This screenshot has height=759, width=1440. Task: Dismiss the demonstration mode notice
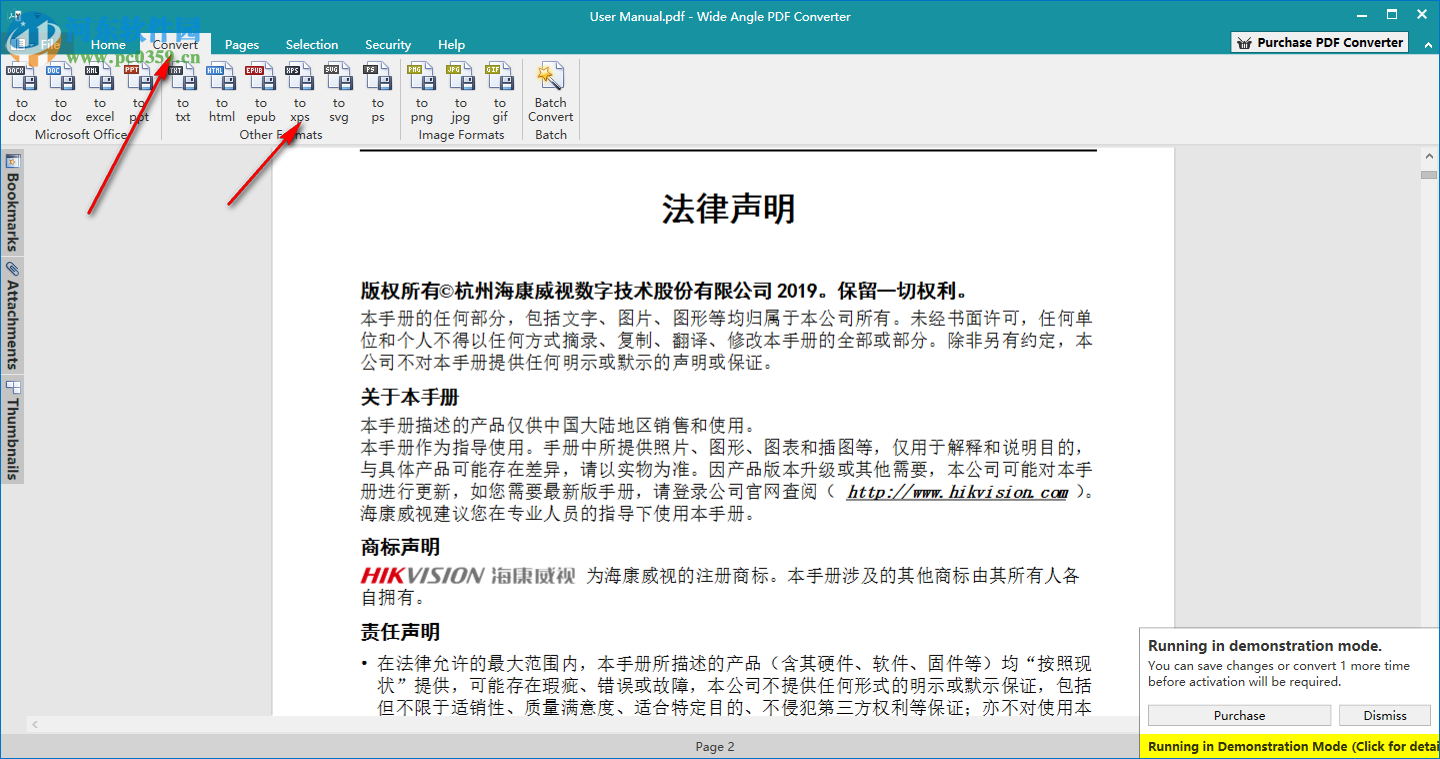[x=1385, y=715]
